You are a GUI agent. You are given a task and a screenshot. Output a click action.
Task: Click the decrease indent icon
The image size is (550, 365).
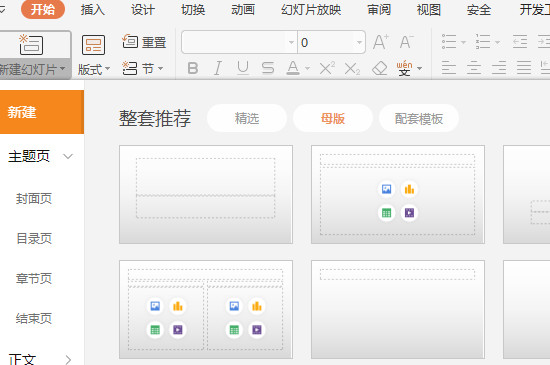click(x=520, y=42)
